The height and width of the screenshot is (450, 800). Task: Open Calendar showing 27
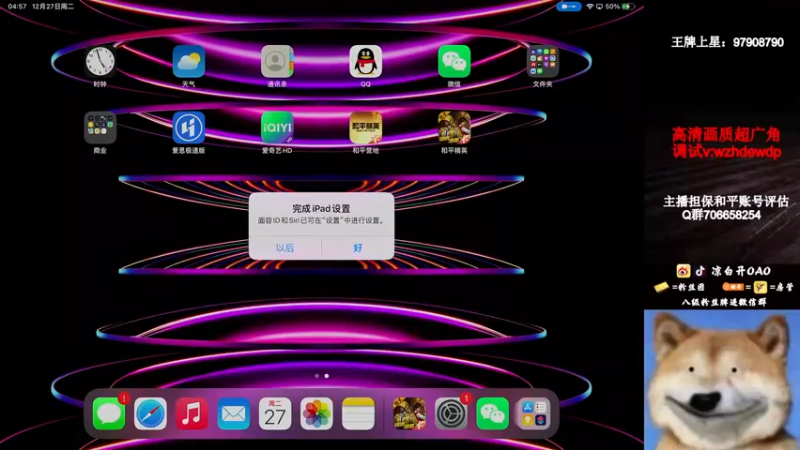coord(275,413)
